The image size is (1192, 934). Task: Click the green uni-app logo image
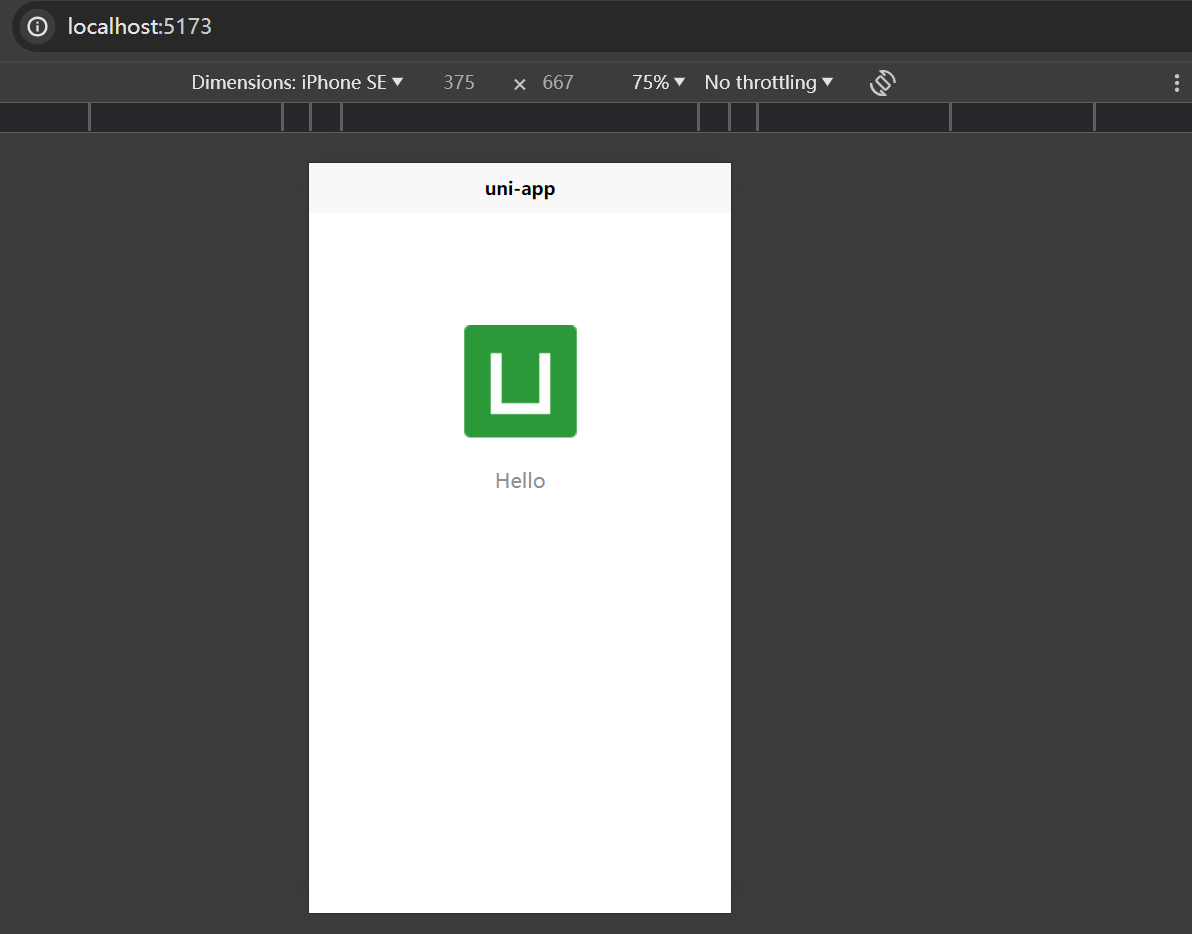point(520,381)
